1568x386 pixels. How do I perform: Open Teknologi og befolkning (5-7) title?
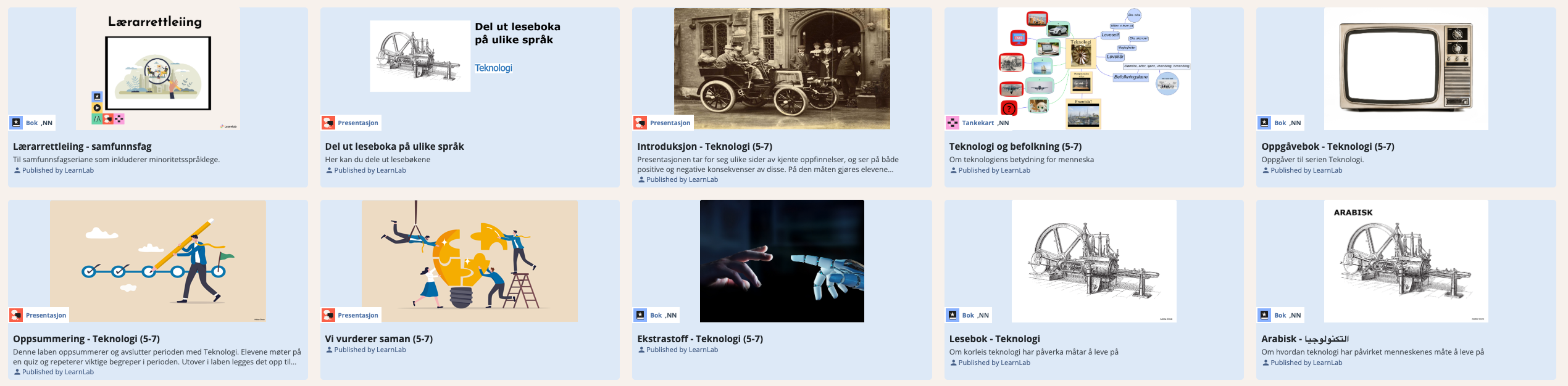coord(1015,146)
